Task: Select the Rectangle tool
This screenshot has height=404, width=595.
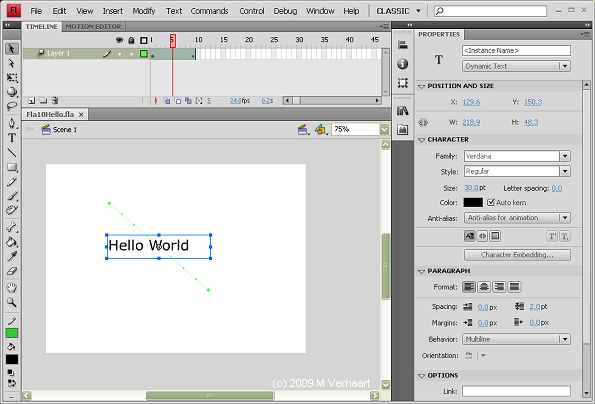Action: (12, 167)
